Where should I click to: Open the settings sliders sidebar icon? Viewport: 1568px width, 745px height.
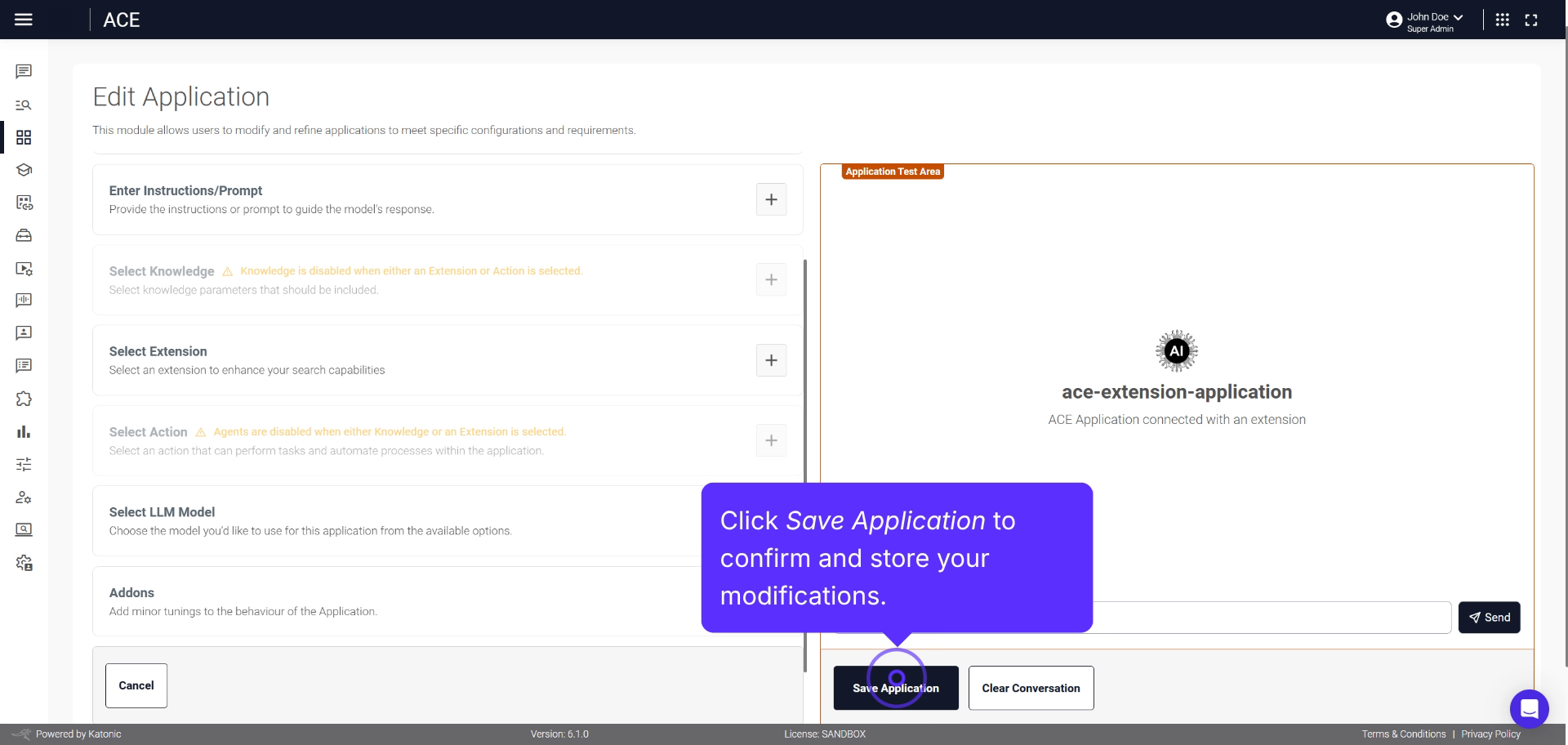24,464
